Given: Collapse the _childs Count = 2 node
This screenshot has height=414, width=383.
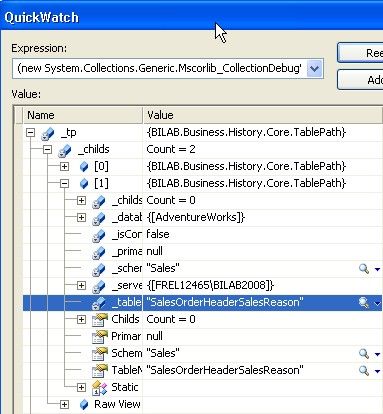Looking at the screenshot, I should click(x=47, y=149).
